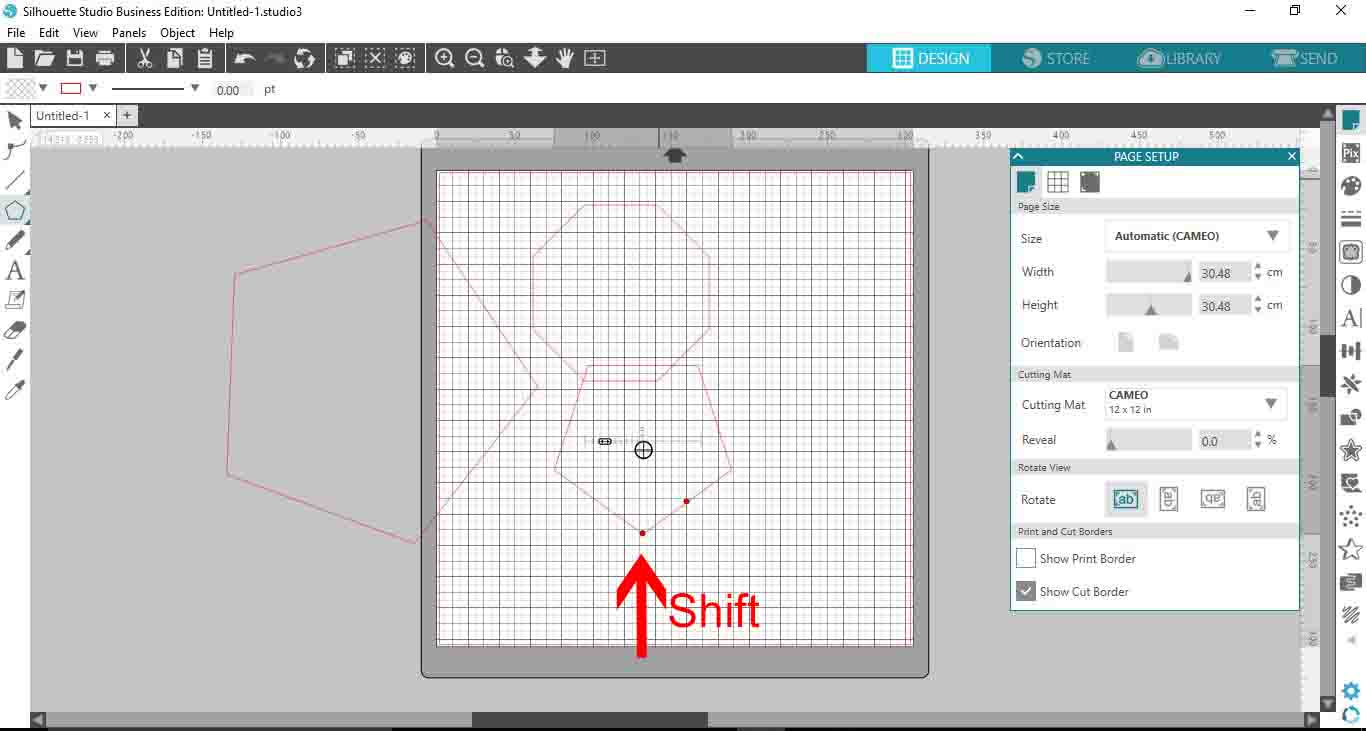The width and height of the screenshot is (1366, 731).
Task: Open the page Size Automatic (CAMEO) dropdown
Action: (1197, 236)
